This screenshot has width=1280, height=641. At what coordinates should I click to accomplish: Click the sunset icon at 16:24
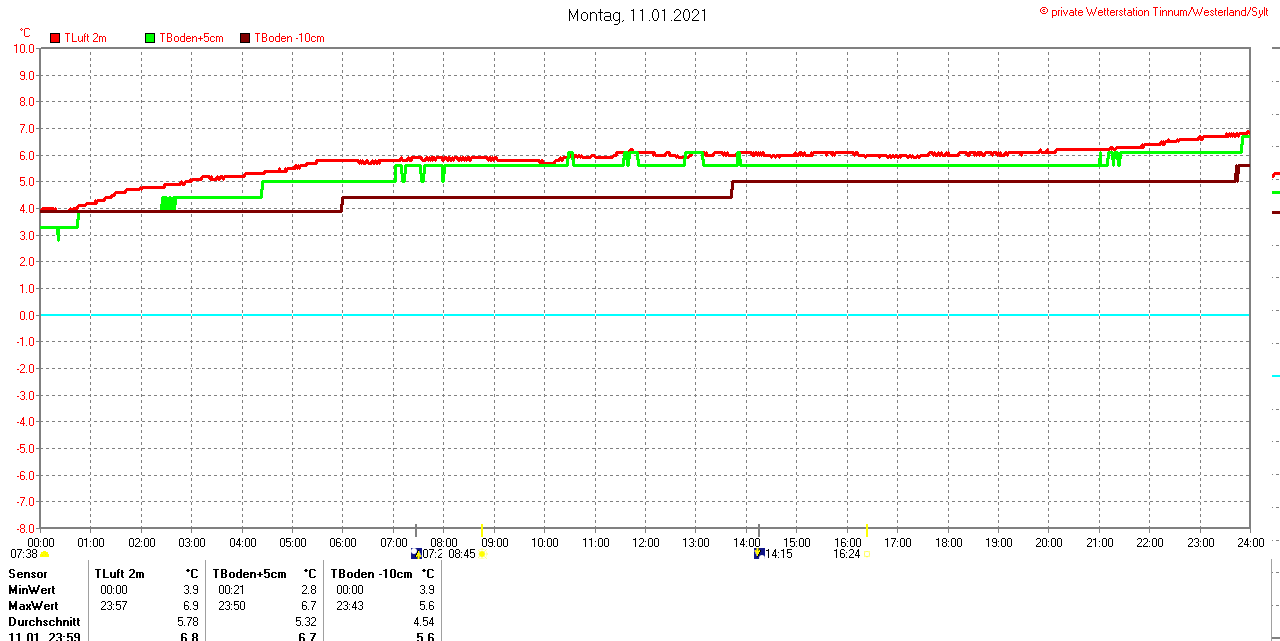(x=866, y=554)
